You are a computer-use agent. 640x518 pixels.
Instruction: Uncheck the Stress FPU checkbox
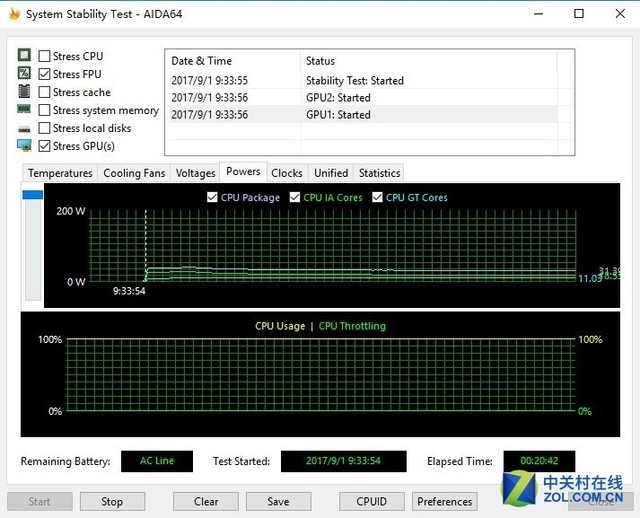tap(44, 74)
